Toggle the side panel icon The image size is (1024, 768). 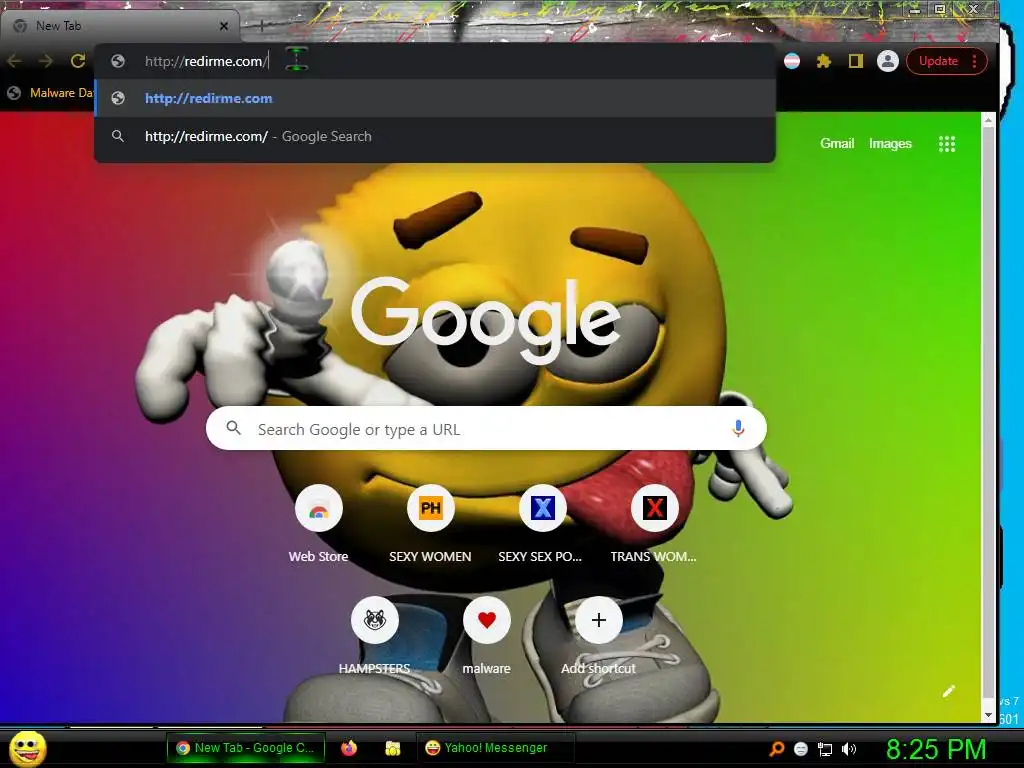[856, 61]
